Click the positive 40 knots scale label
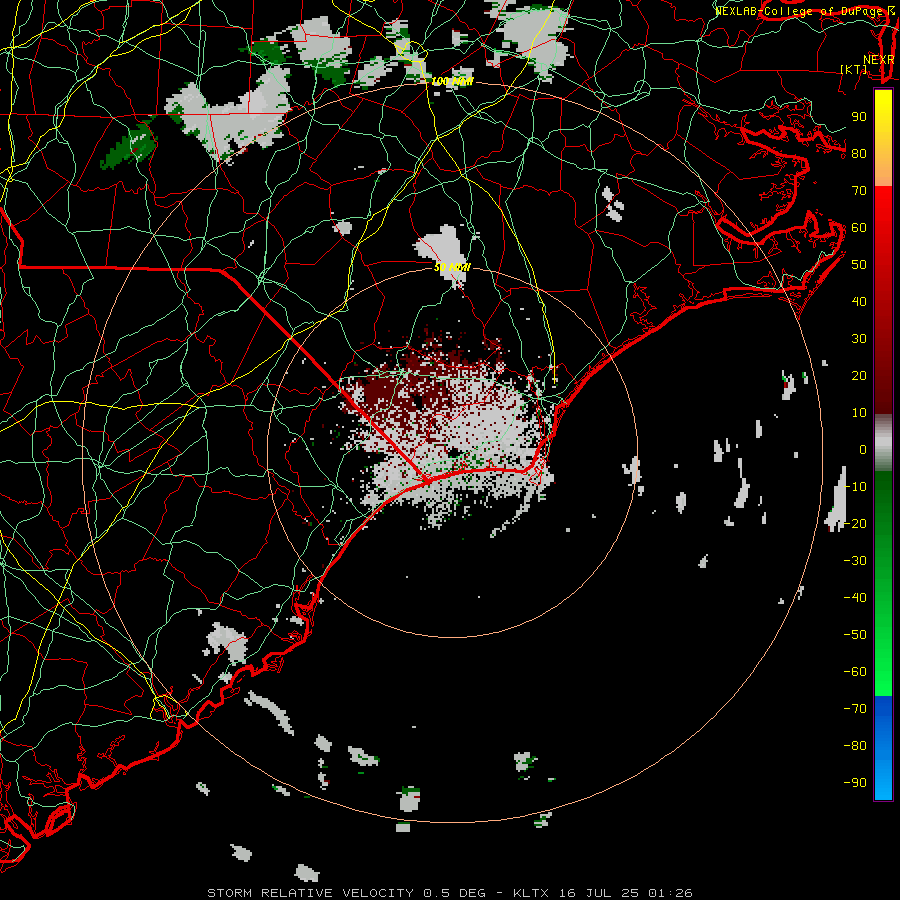 point(859,302)
